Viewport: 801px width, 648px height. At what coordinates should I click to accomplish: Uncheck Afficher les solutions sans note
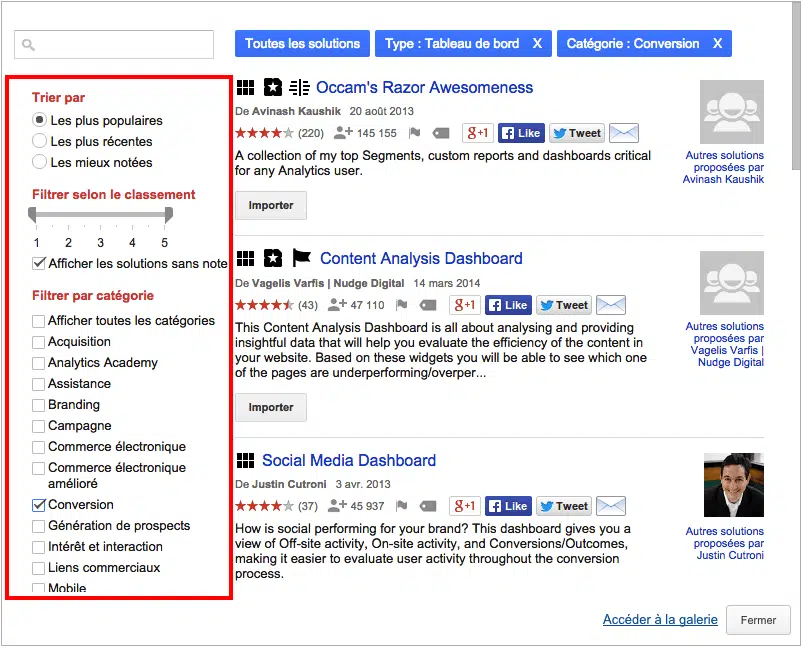point(39,263)
